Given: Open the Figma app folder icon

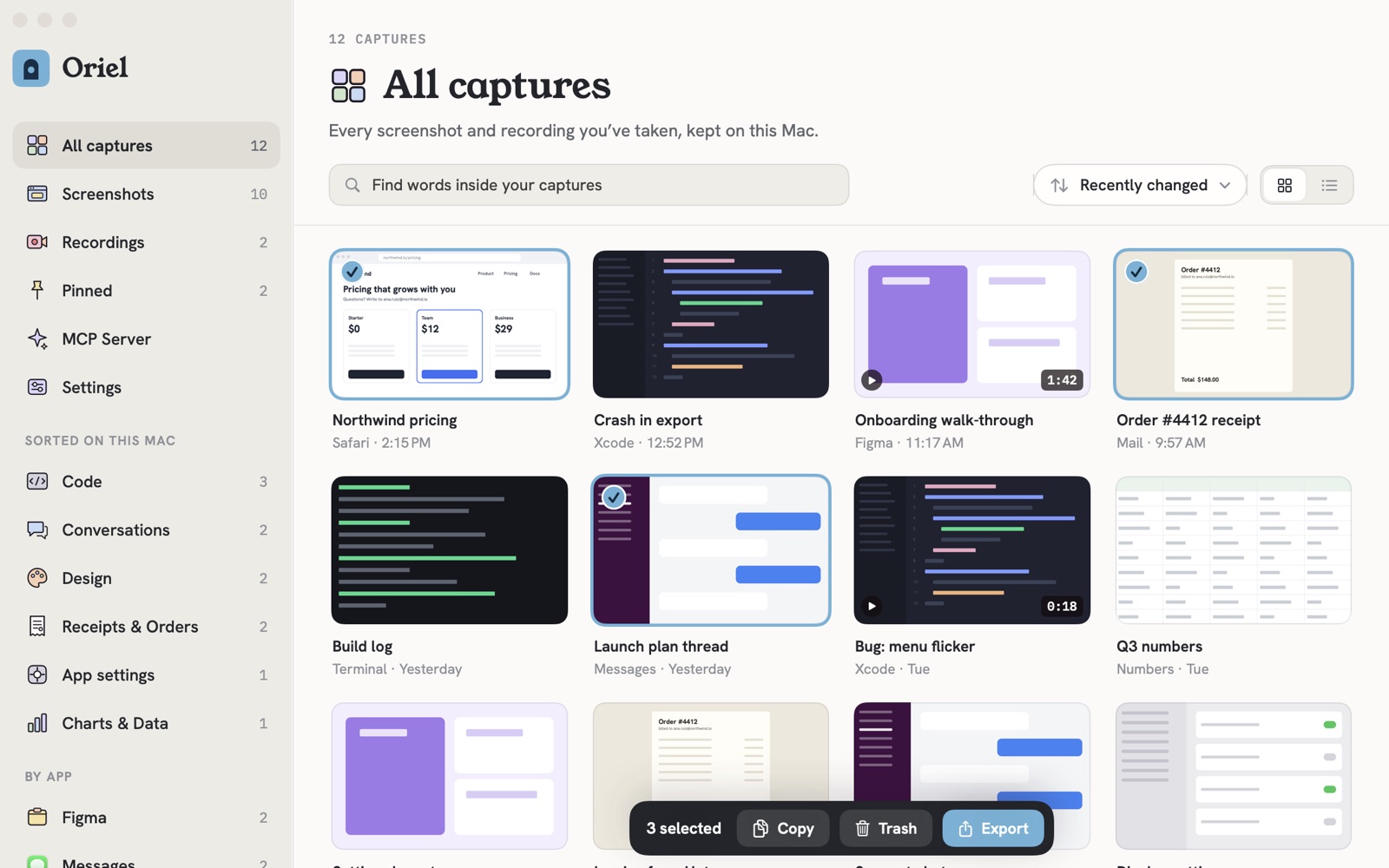Looking at the screenshot, I should click(x=37, y=817).
